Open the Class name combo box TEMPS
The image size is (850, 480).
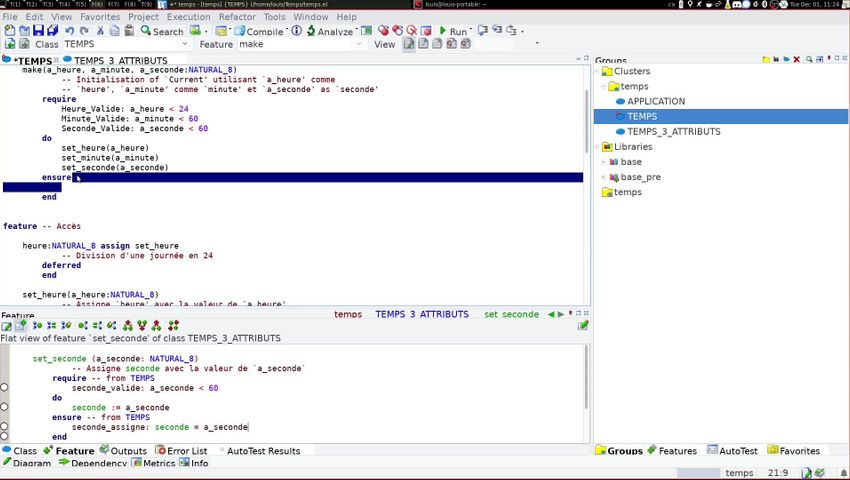[x=126, y=44]
